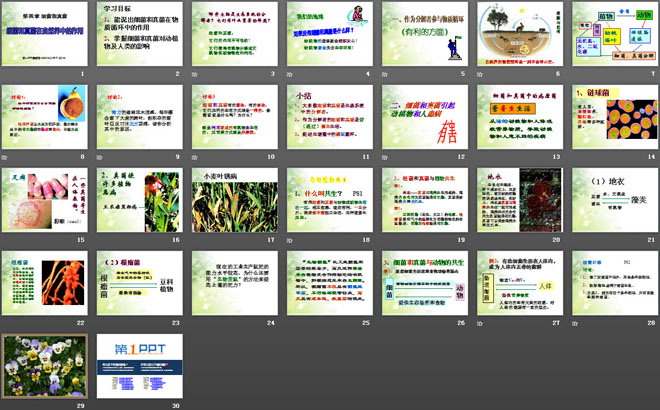Click the animation star icon under slide 12
Screen dimensions: 660x410
(385, 157)
